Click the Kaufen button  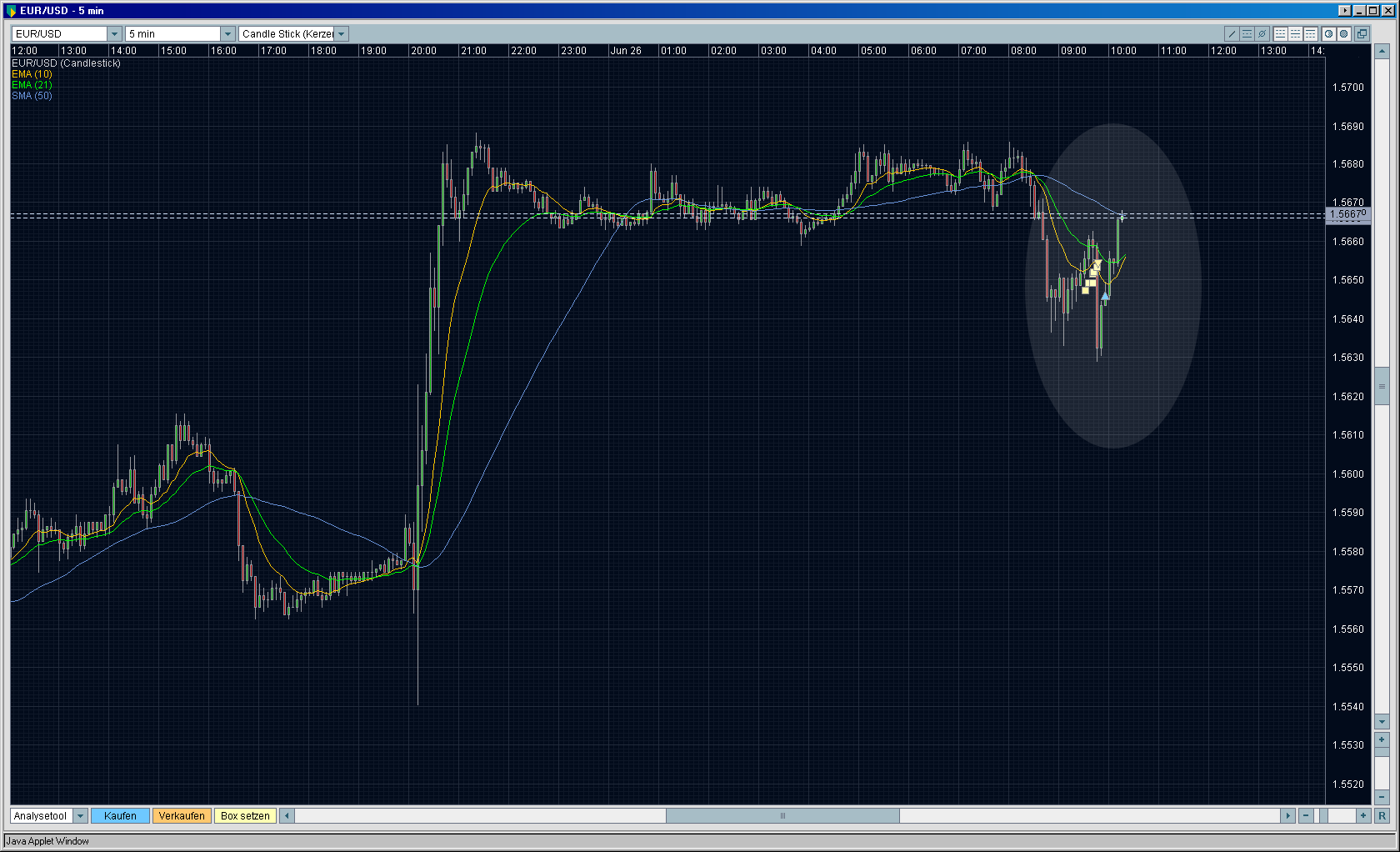[x=120, y=816]
